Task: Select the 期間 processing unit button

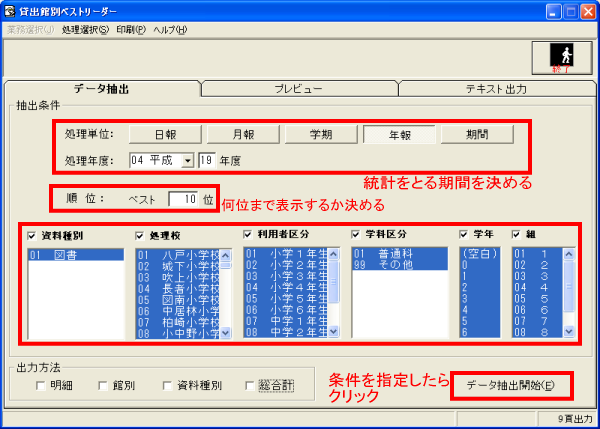Action: coord(477,135)
